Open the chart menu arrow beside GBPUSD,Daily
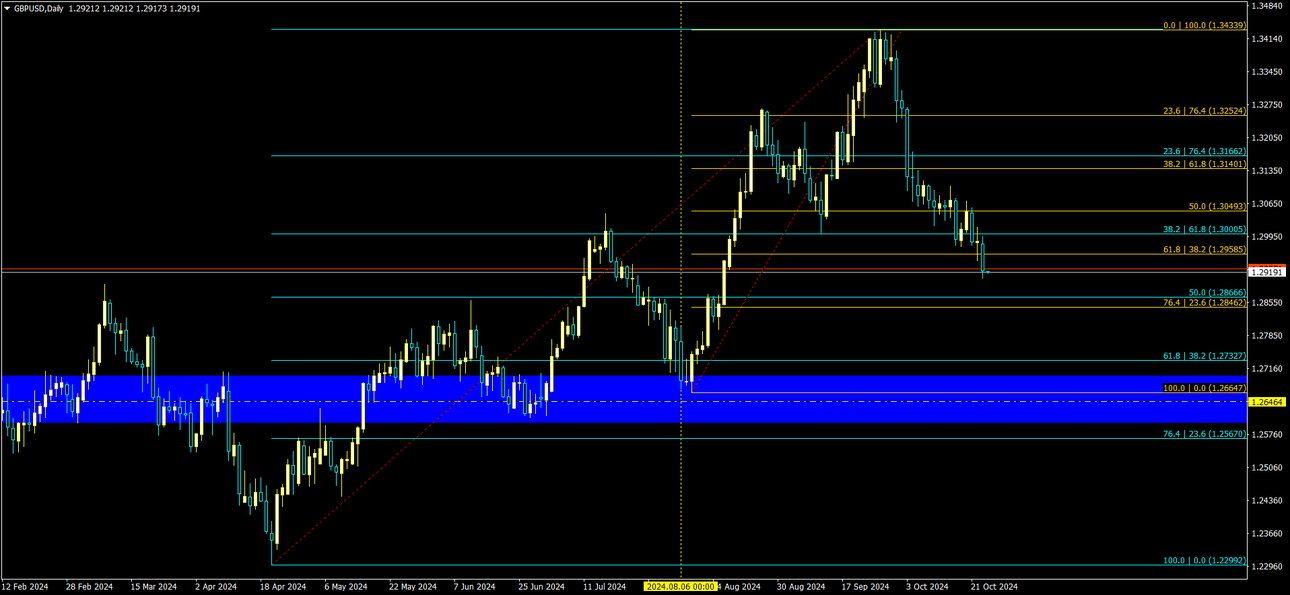This screenshot has width=1290, height=595. coord(7,8)
